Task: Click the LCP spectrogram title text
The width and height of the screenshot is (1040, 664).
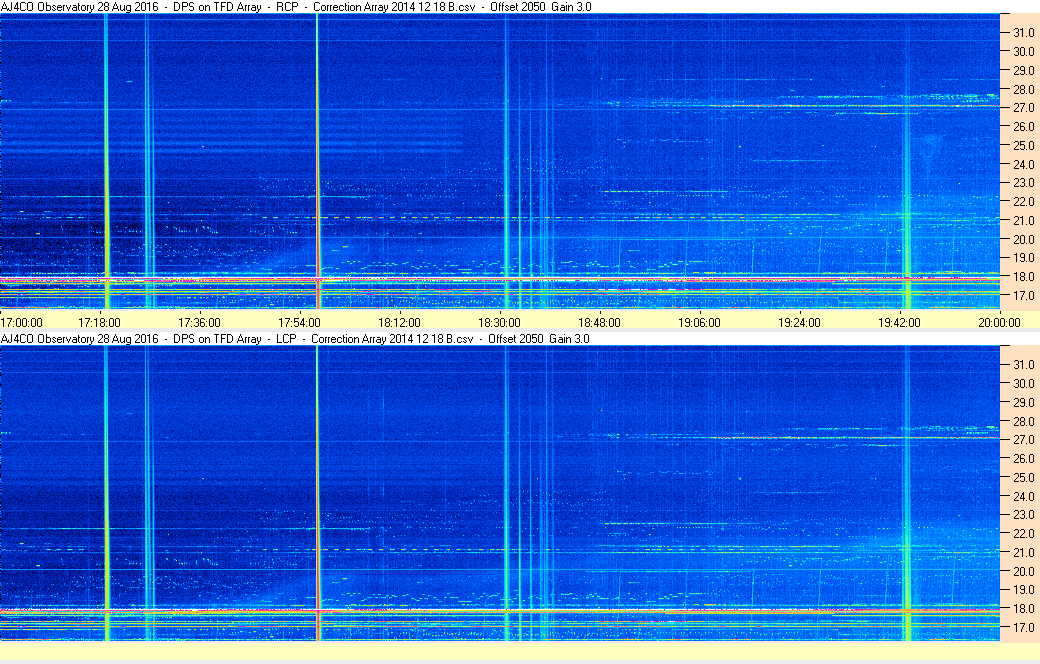Action: 294,338
